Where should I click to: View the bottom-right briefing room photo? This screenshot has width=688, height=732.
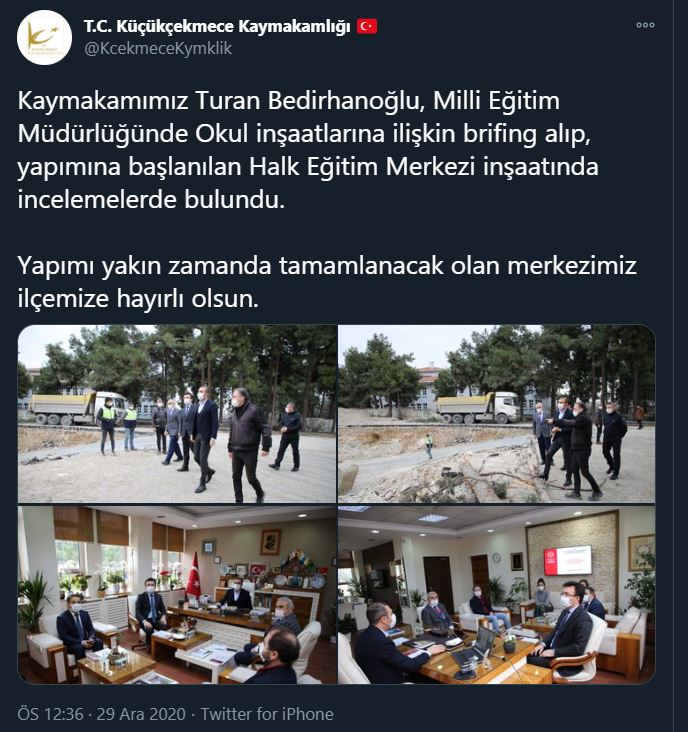point(497,594)
